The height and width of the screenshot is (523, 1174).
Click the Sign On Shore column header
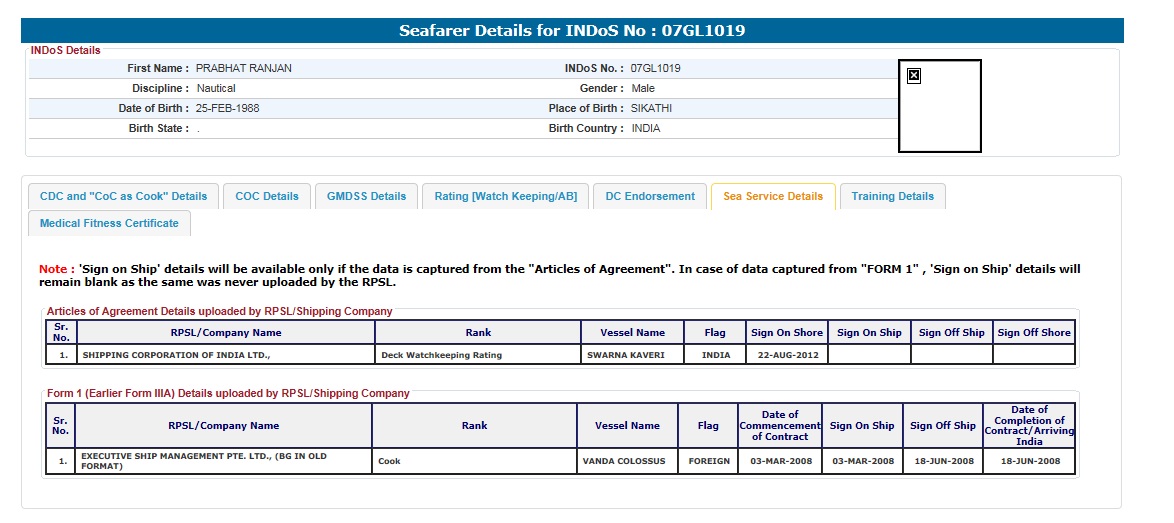click(787, 333)
